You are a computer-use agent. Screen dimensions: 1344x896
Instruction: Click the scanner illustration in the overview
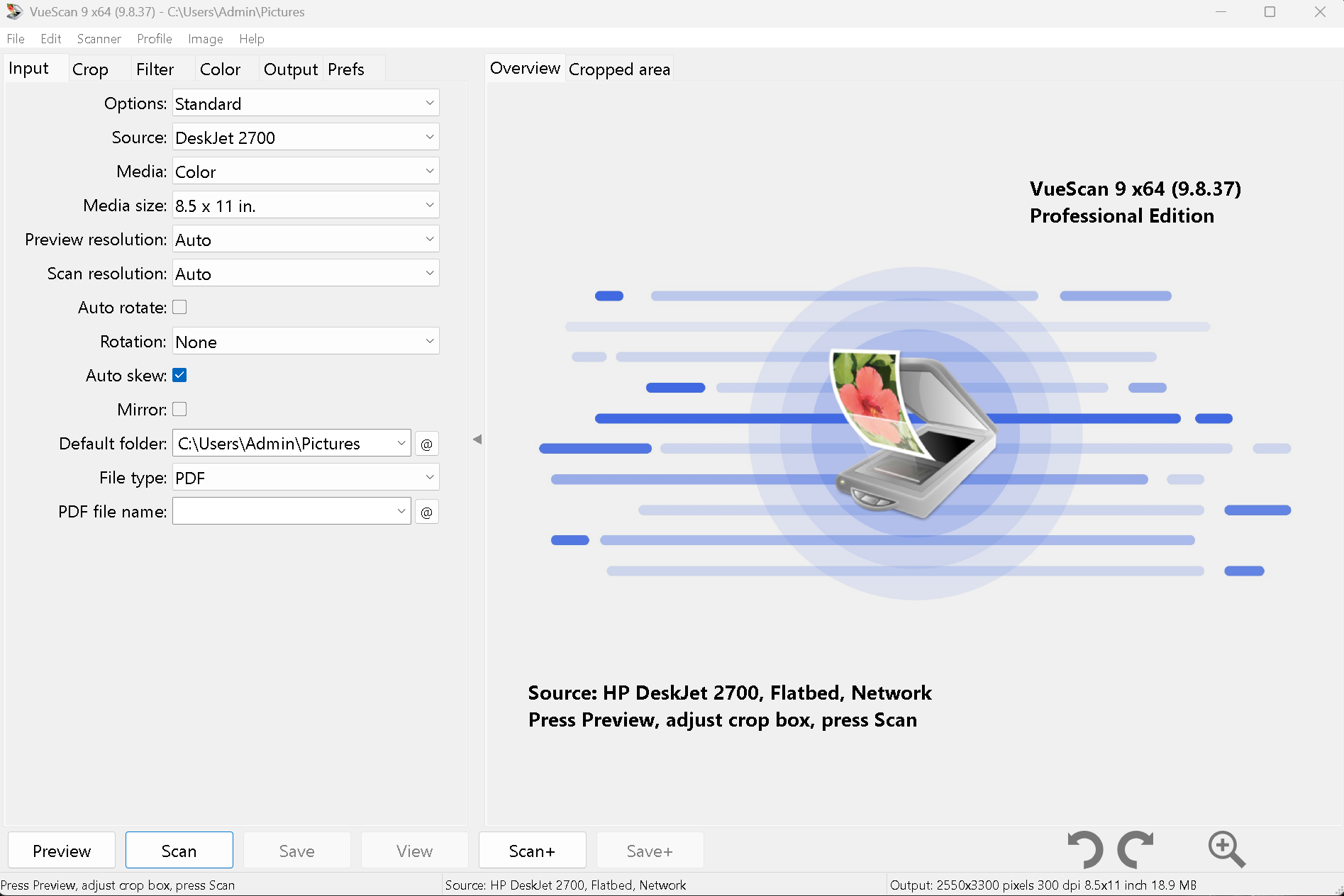click(x=915, y=432)
